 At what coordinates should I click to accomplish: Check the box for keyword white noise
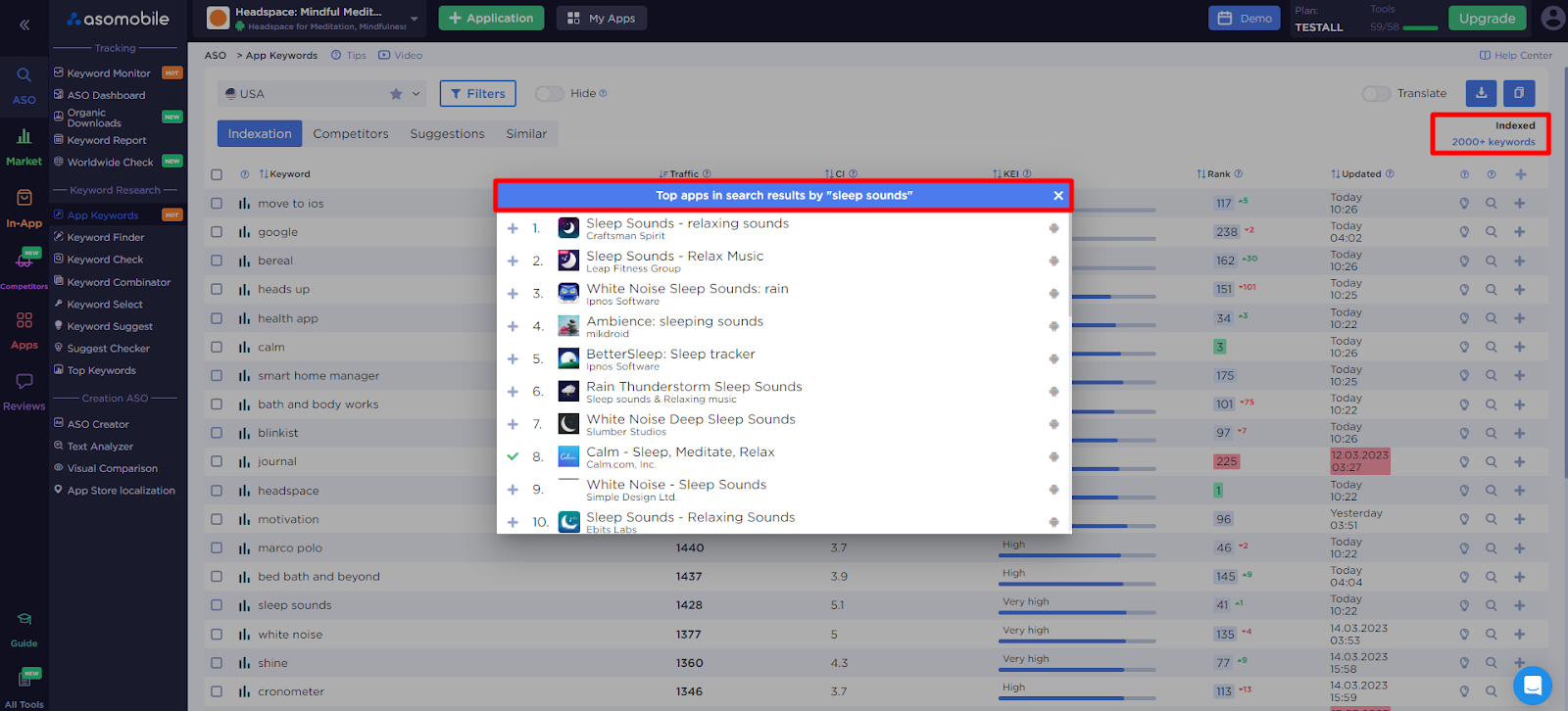click(x=217, y=634)
